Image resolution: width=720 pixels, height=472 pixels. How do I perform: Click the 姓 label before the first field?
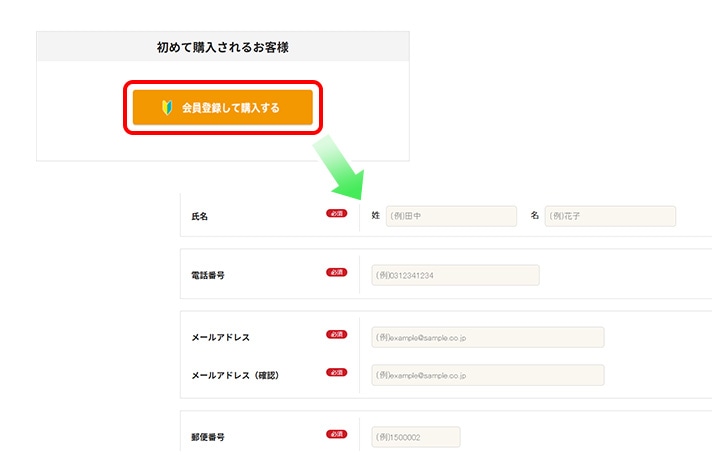coord(376,216)
